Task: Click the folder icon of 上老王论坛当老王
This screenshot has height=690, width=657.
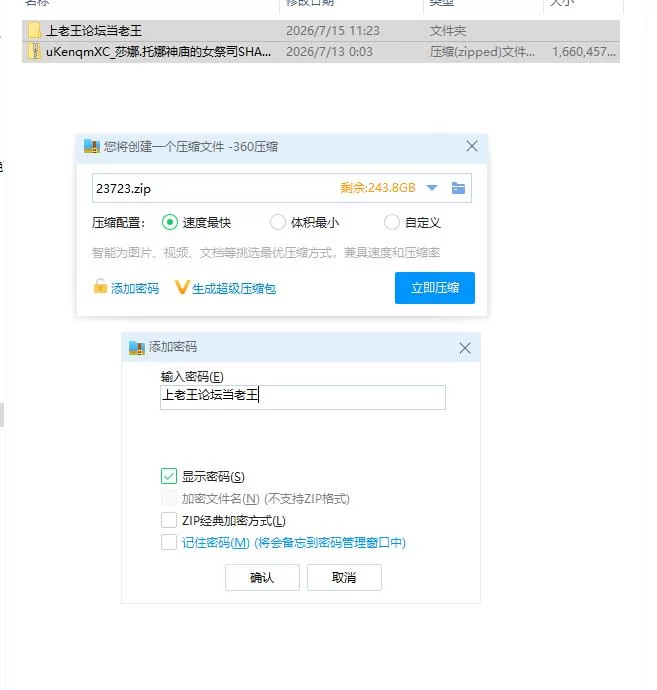Action: coord(34,30)
